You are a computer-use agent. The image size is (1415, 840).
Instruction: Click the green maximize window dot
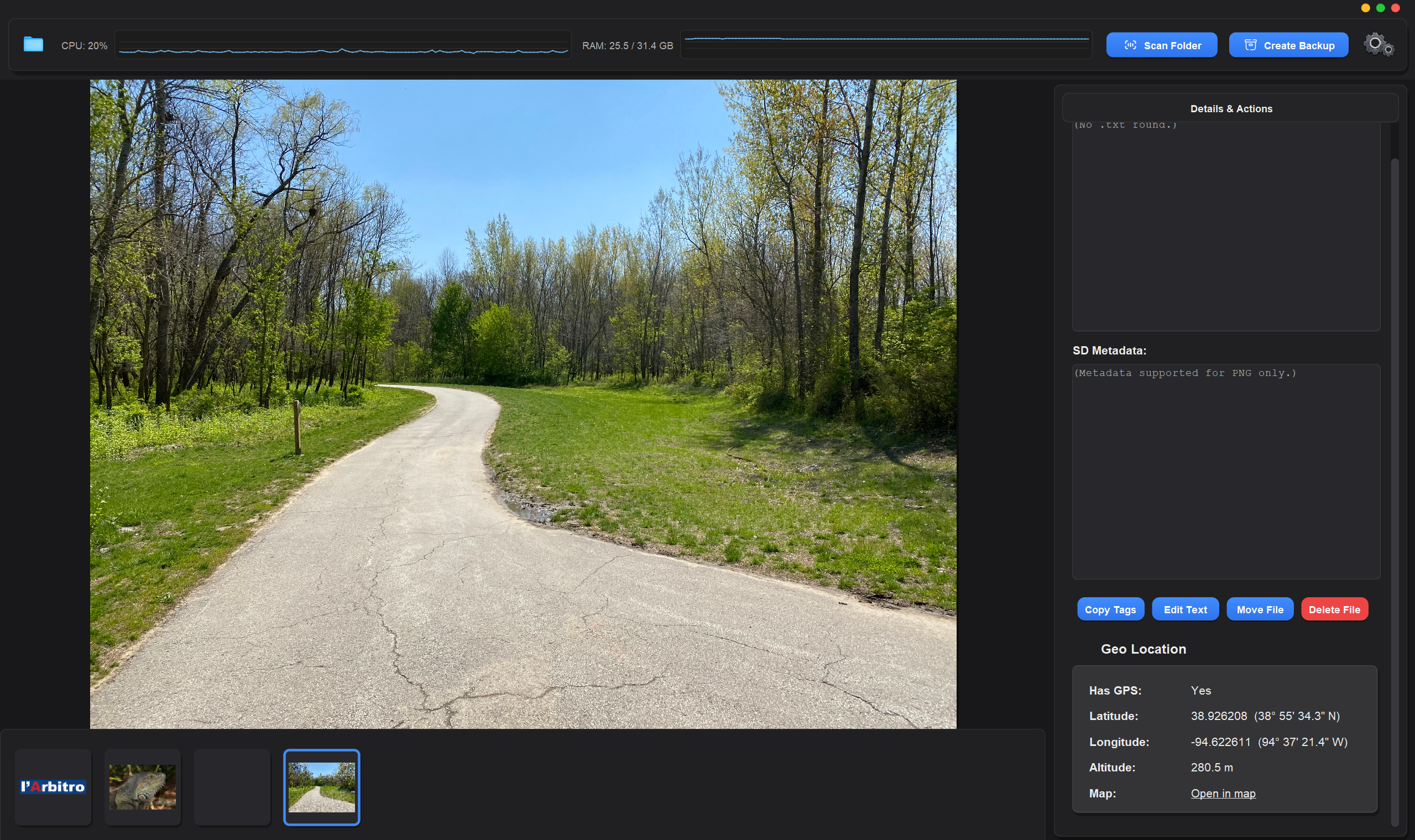pos(1381,8)
